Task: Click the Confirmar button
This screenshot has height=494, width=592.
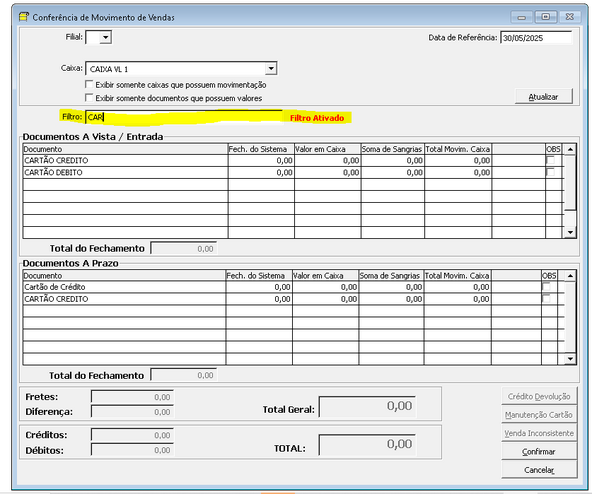Action: coord(539,452)
